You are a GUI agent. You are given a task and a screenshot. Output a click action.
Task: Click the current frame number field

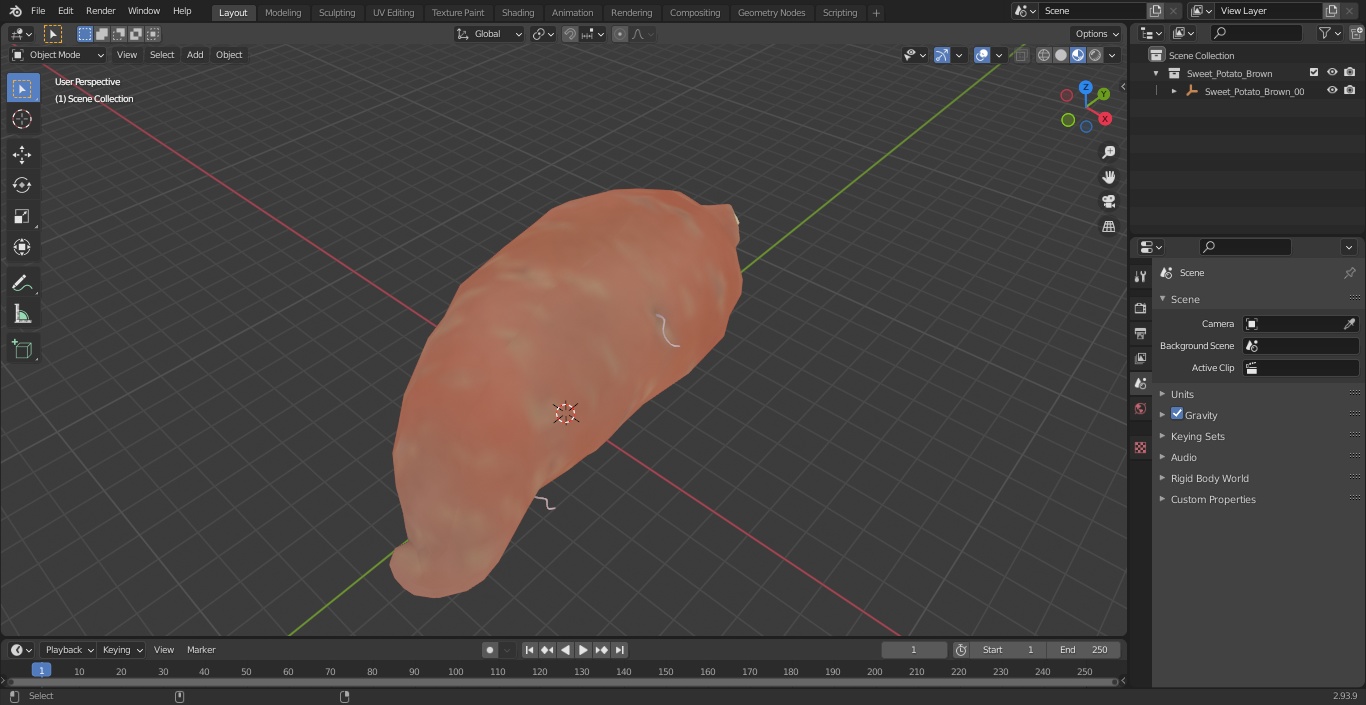[914, 650]
